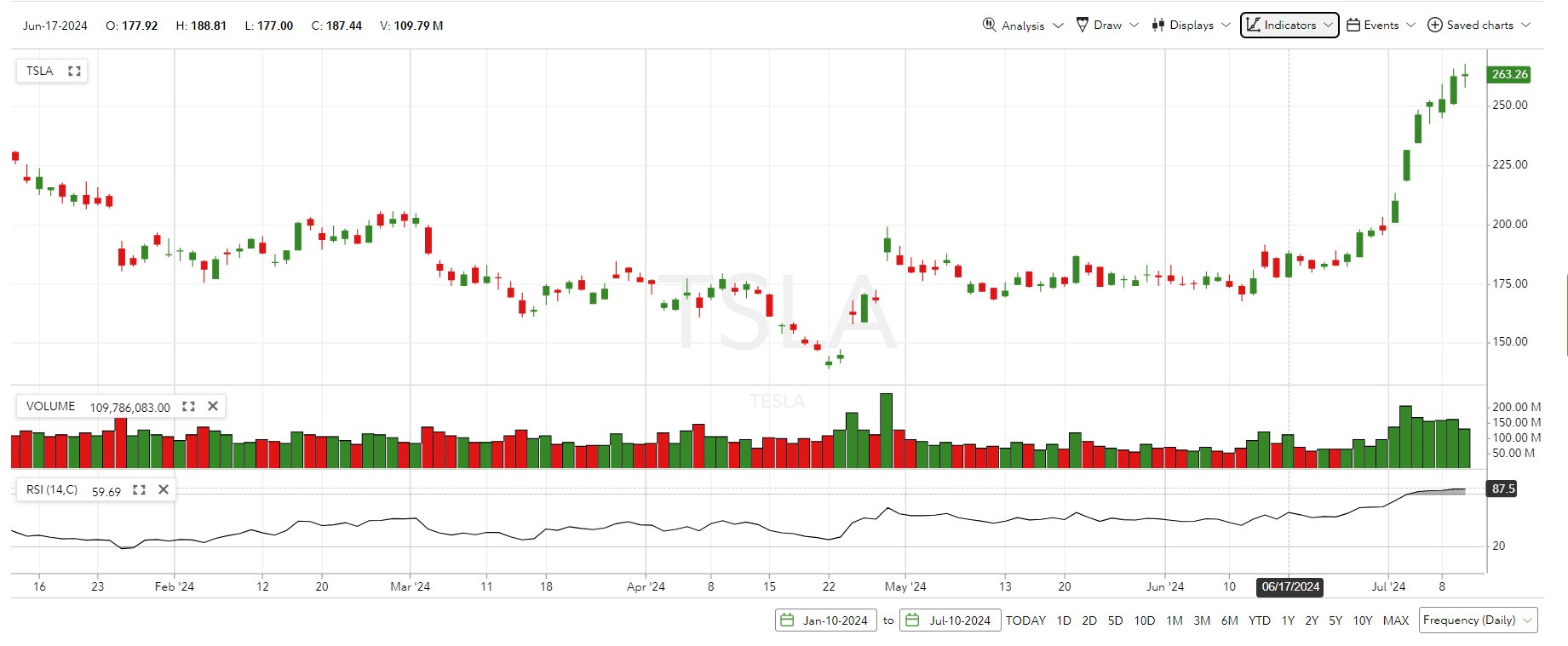Open start date calendar icon

pos(788,620)
